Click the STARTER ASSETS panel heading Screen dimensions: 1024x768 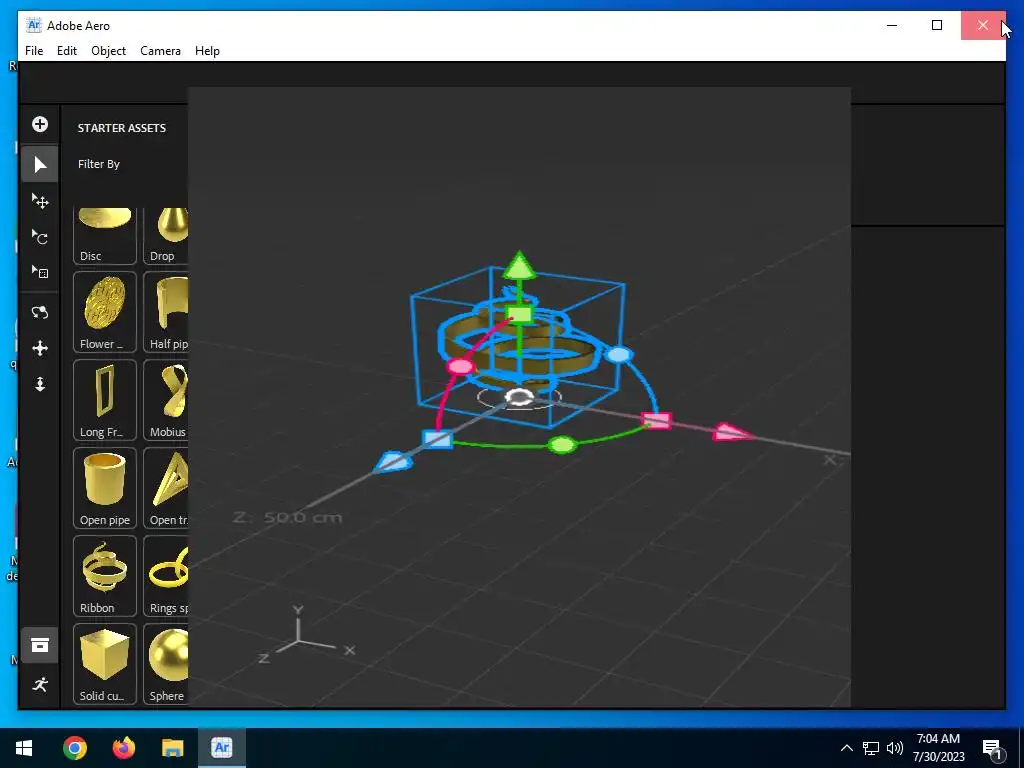tap(121, 128)
